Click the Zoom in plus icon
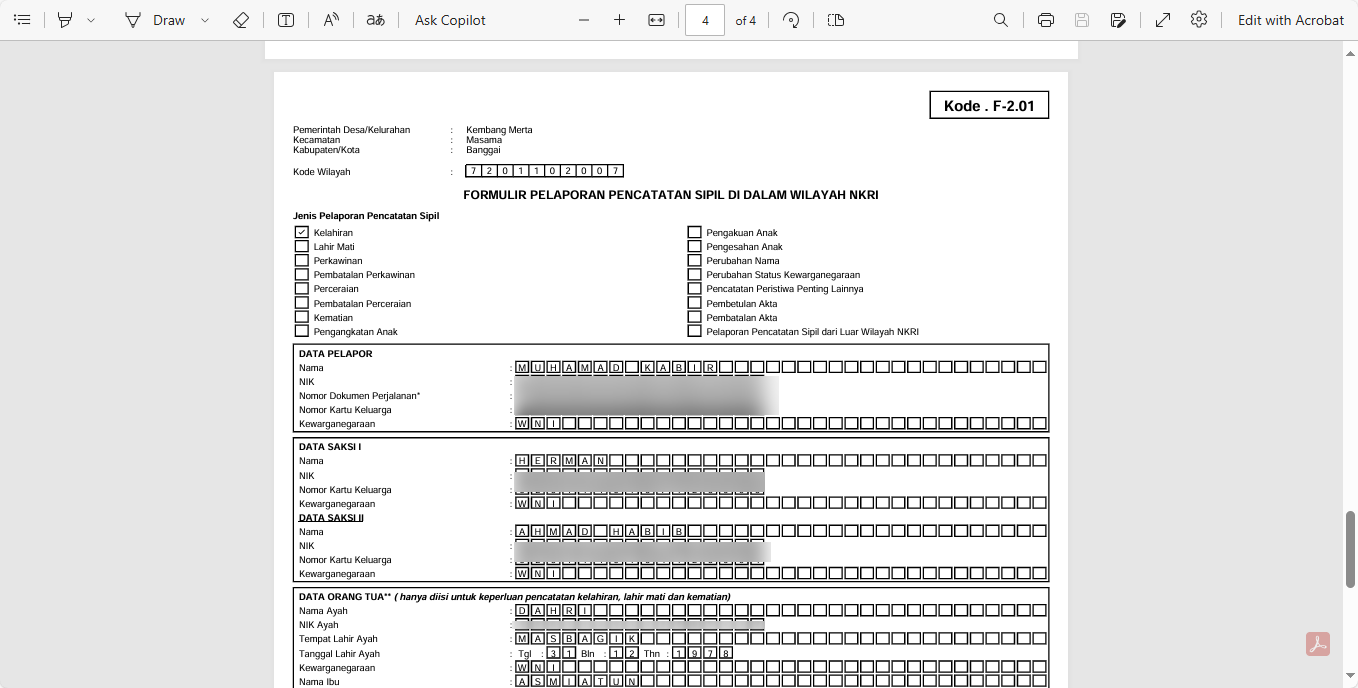This screenshot has width=1358, height=688. tap(619, 20)
